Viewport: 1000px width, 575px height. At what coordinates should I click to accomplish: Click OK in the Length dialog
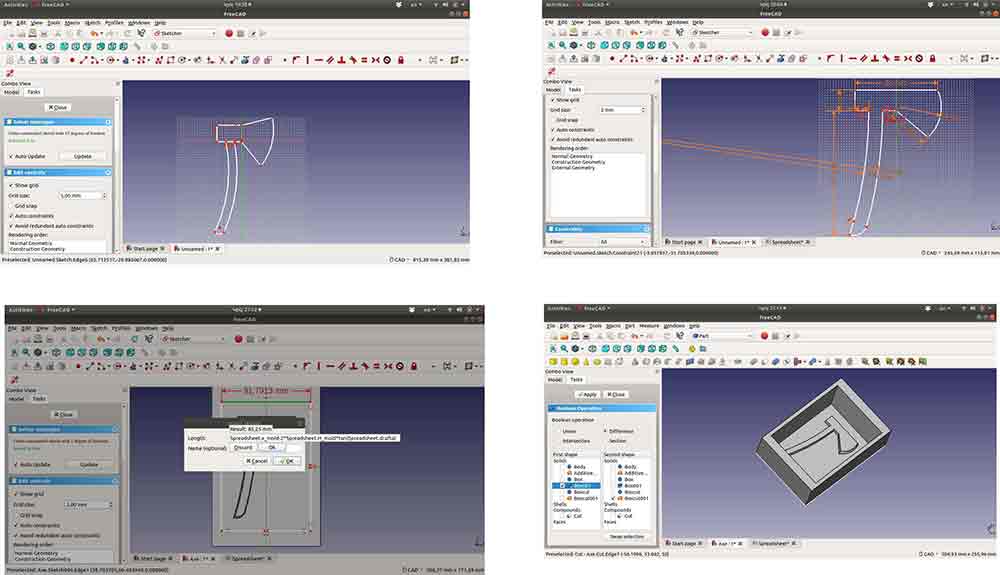[287, 461]
